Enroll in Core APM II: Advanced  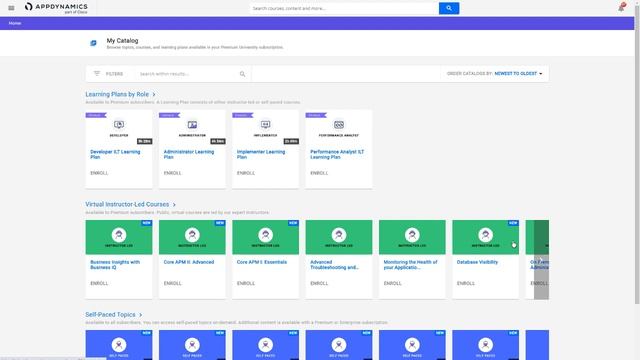click(x=173, y=283)
